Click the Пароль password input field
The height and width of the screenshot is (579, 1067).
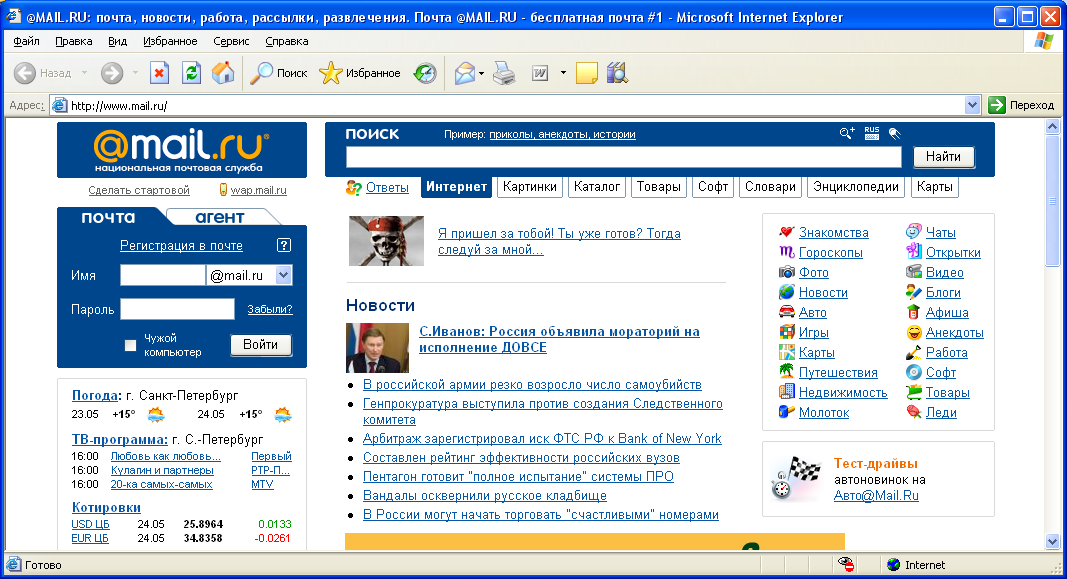pyautogui.click(x=178, y=309)
